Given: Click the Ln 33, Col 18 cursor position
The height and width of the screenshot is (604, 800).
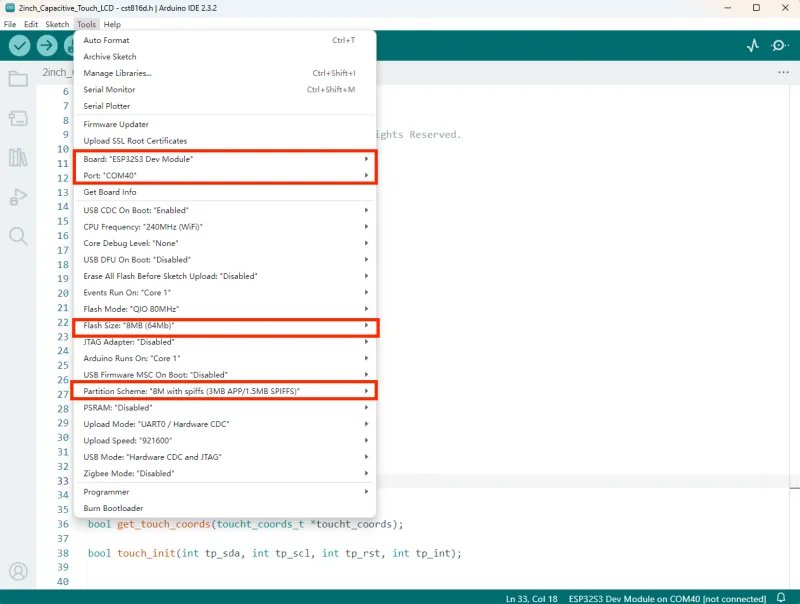Looking at the screenshot, I should [x=532, y=598].
